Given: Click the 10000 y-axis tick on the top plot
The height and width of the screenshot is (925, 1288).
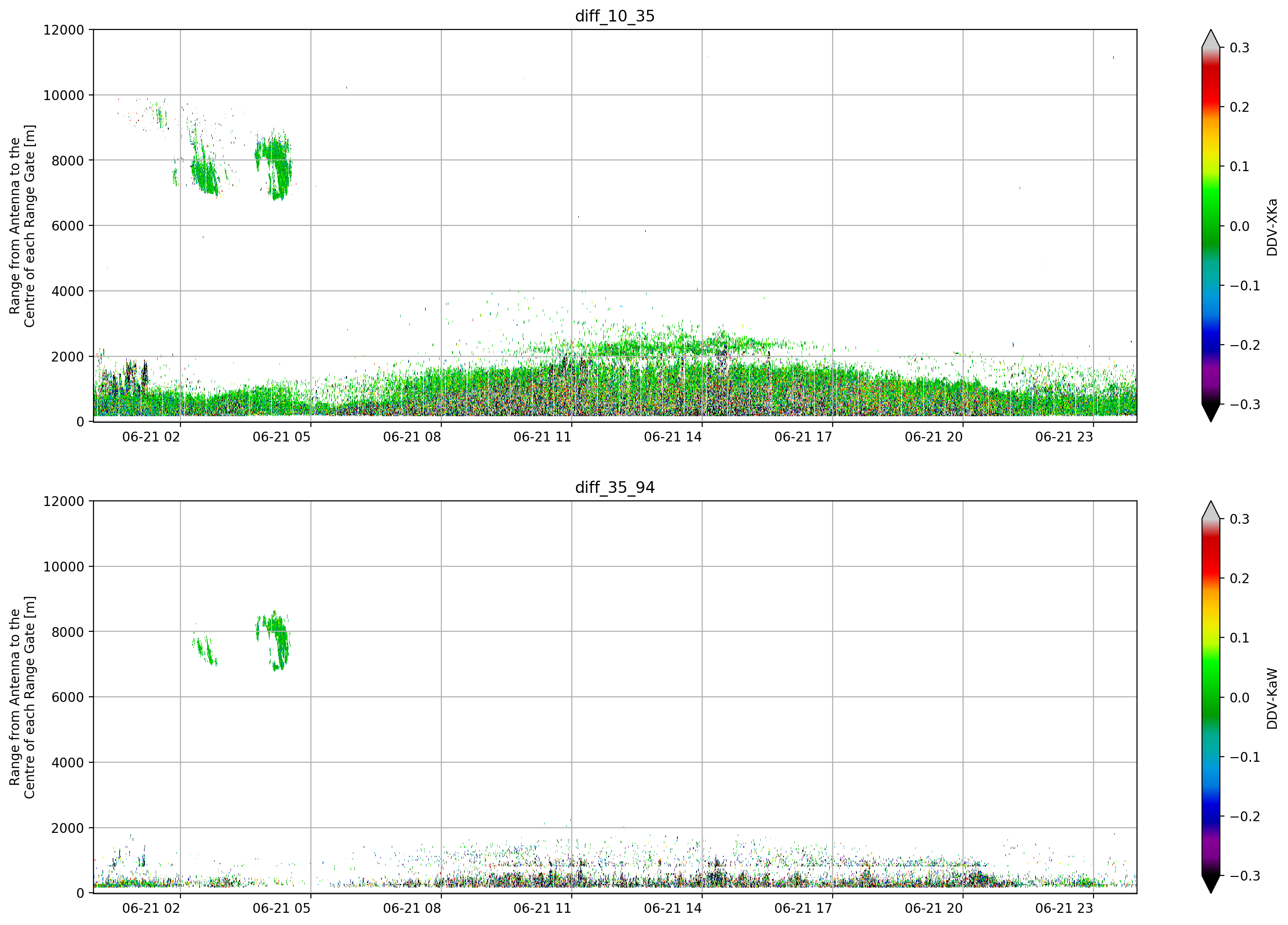Looking at the screenshot, I should [x=64, y=95].
